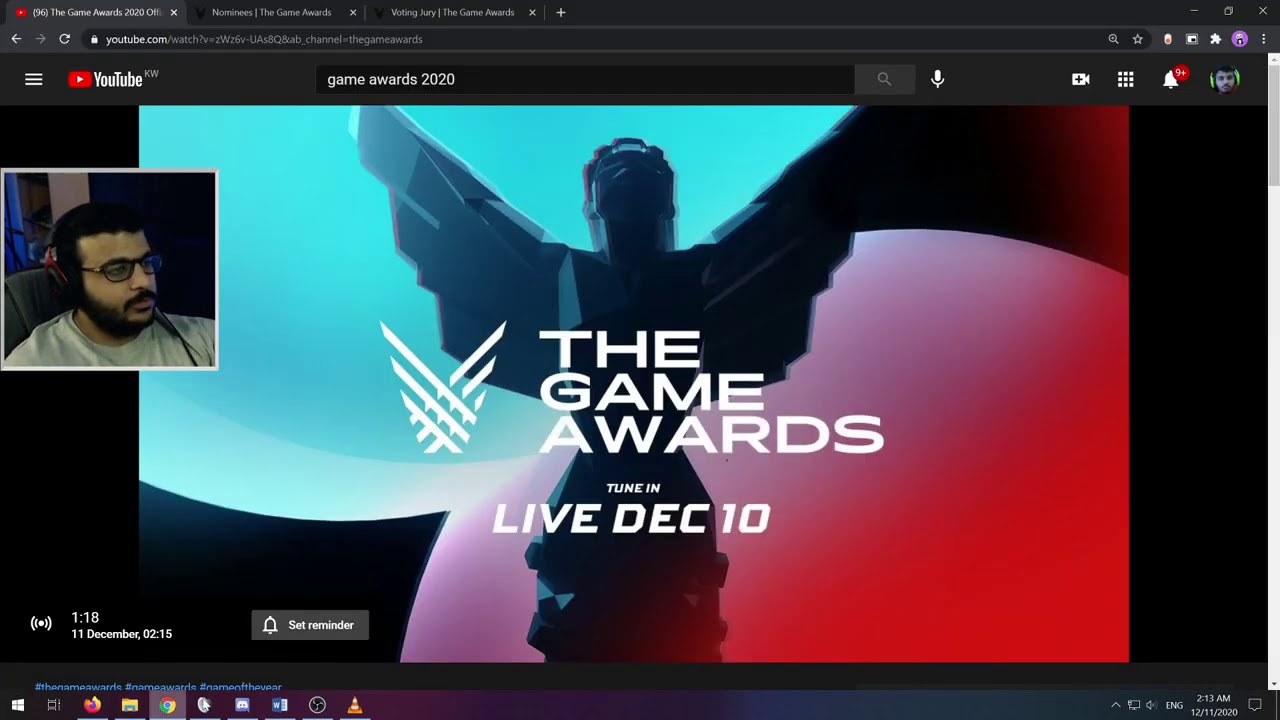1280x720 pixels.
Task: Open the taskbar clock showing 2:13 AM
Action: tap(1213, 705)
